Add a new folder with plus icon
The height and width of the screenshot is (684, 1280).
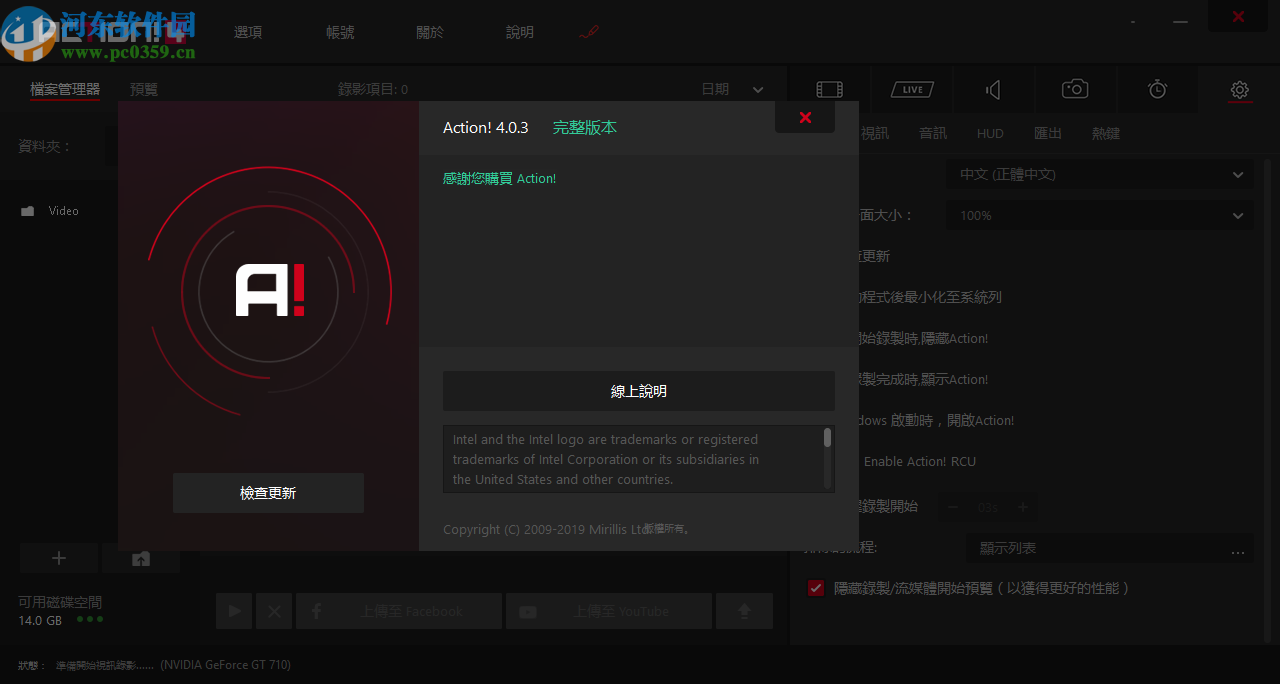click(58, 558)
